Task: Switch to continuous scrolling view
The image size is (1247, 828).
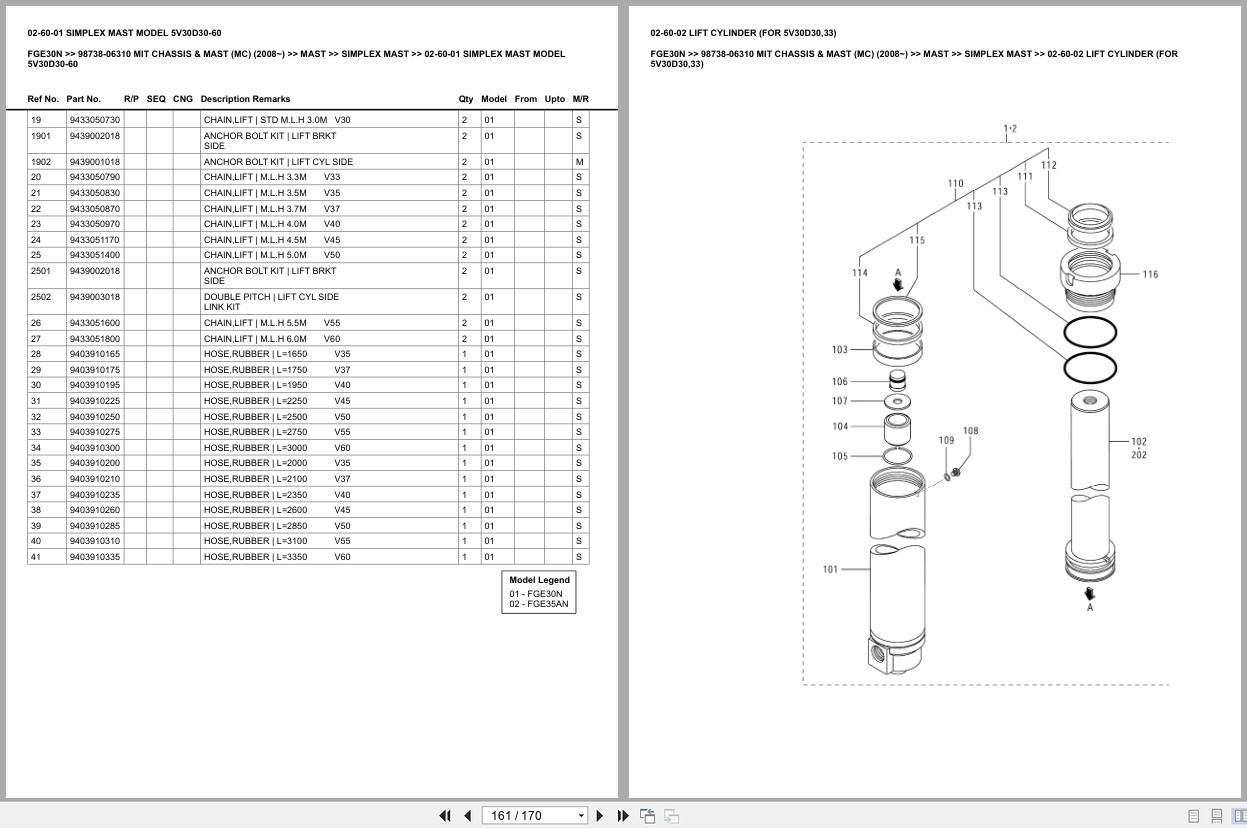Action: pos(1217,815)
